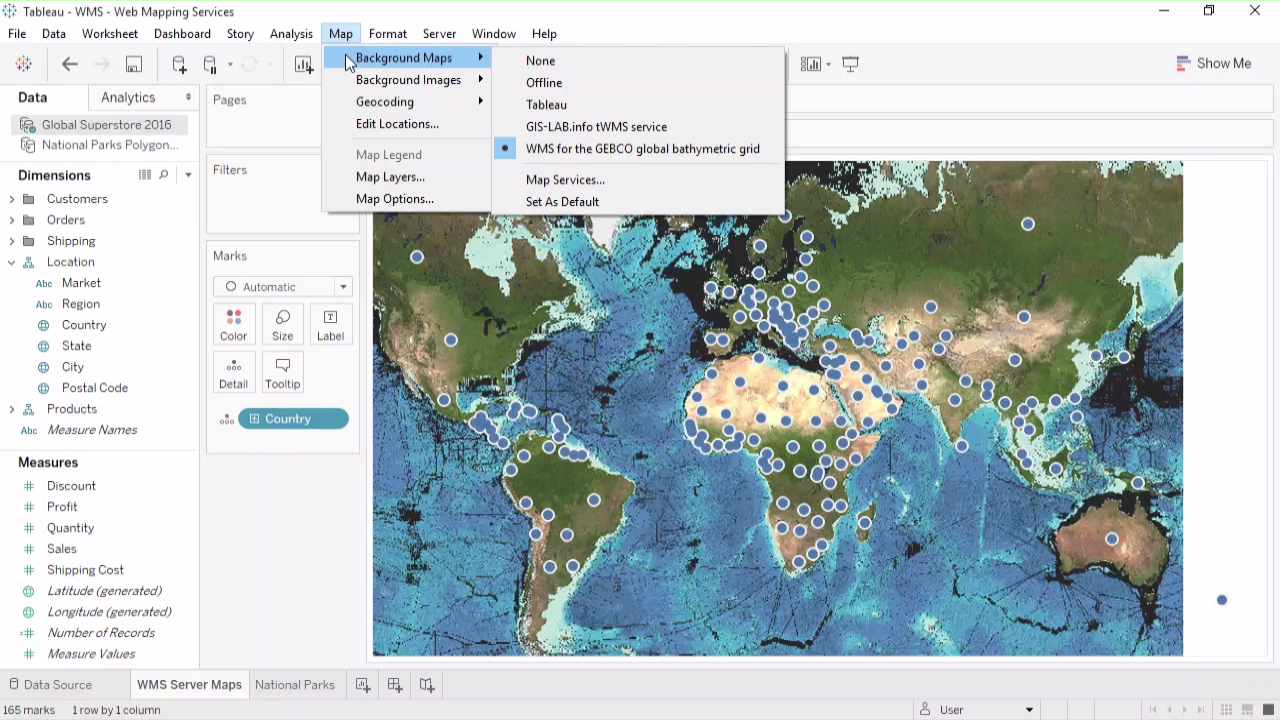Click the new worksheet tab icon
This screenshot has height=720, width=1280.
point(363,685)
